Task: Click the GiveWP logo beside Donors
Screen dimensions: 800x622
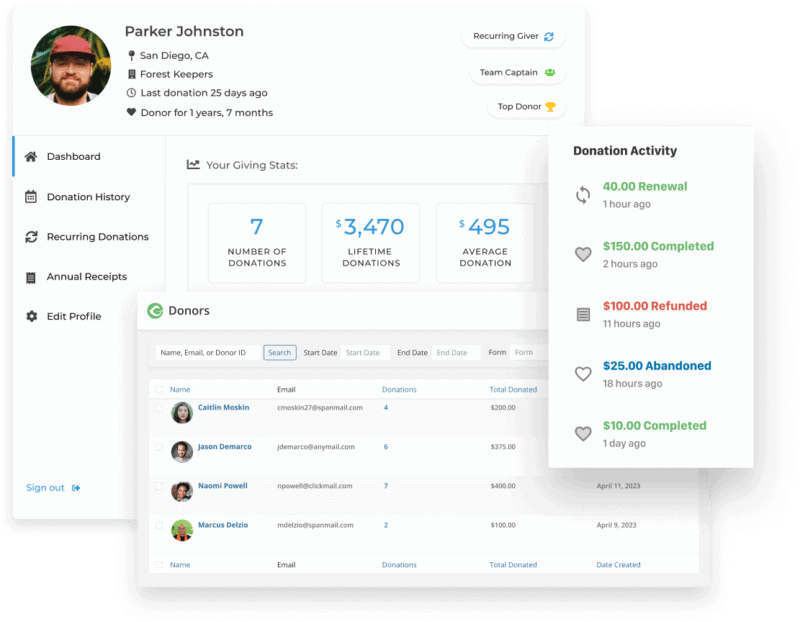Action: click(155, 311)
